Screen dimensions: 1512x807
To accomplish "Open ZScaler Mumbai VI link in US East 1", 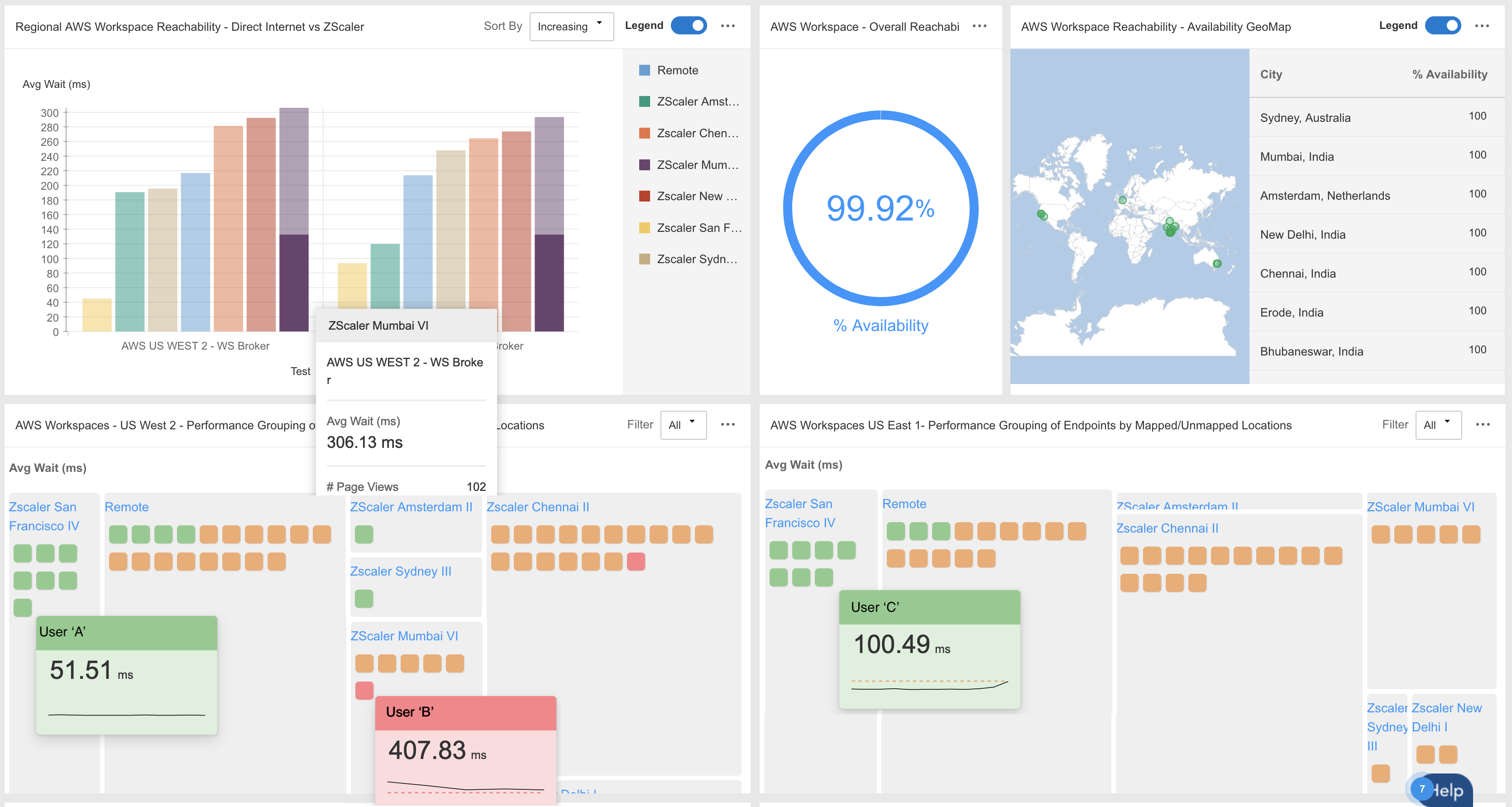I will point(1421,507).
